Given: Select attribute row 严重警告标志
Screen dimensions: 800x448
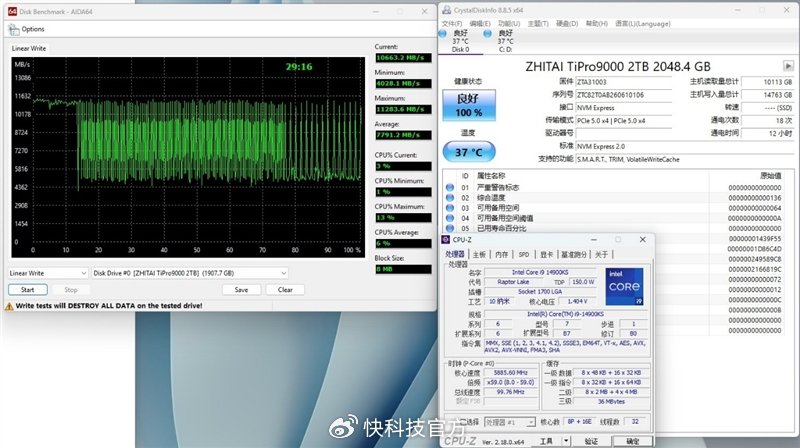Looking at the screenshot, I should [x=618, y=188].
